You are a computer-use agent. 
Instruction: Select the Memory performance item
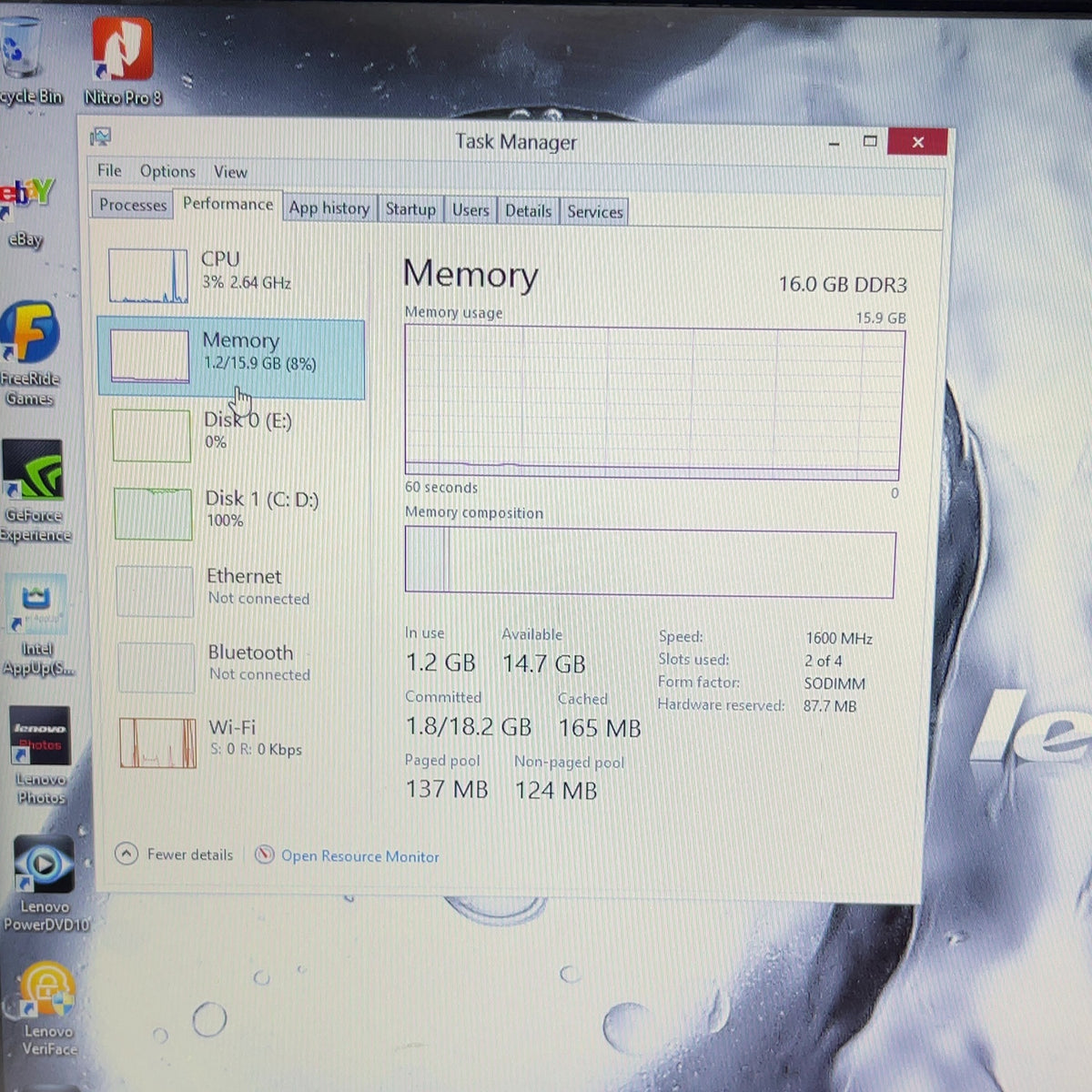point(231,359)
